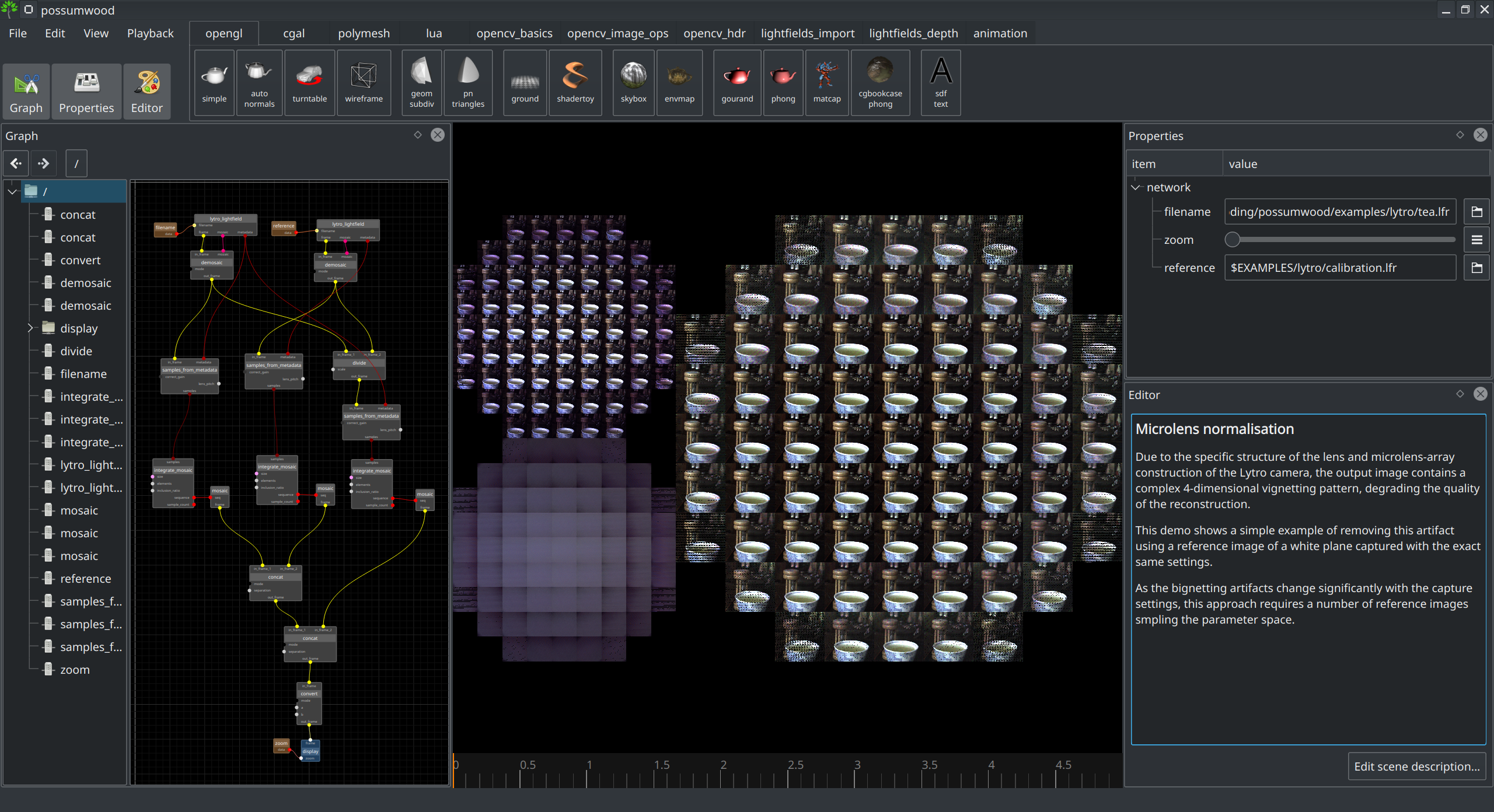
Task: Toggle the Properties panel visibility
Action: pos(86,92)
